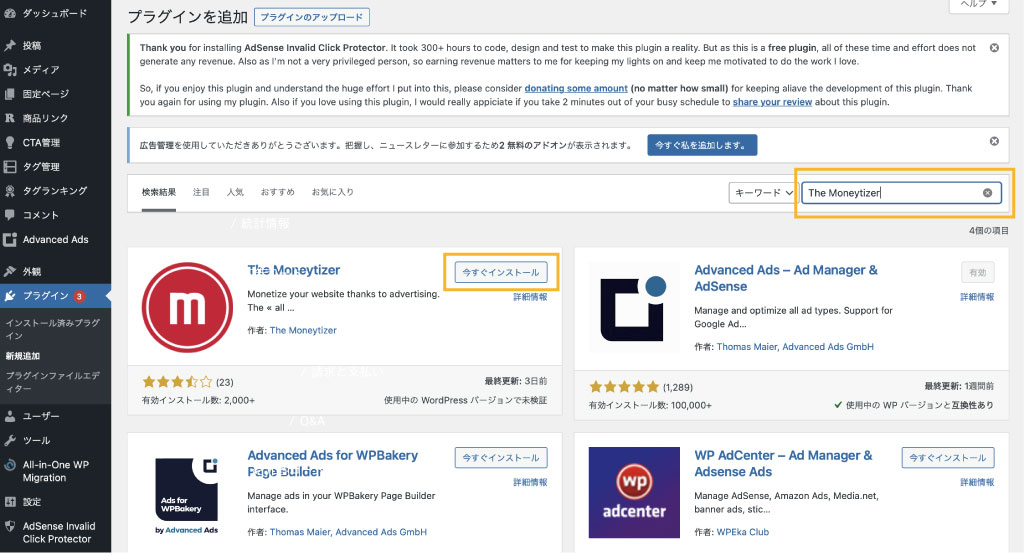Click The Moneytizer red logo thumbnail
The width and height of the screenshot is (1024, 556).
point(187,307)
